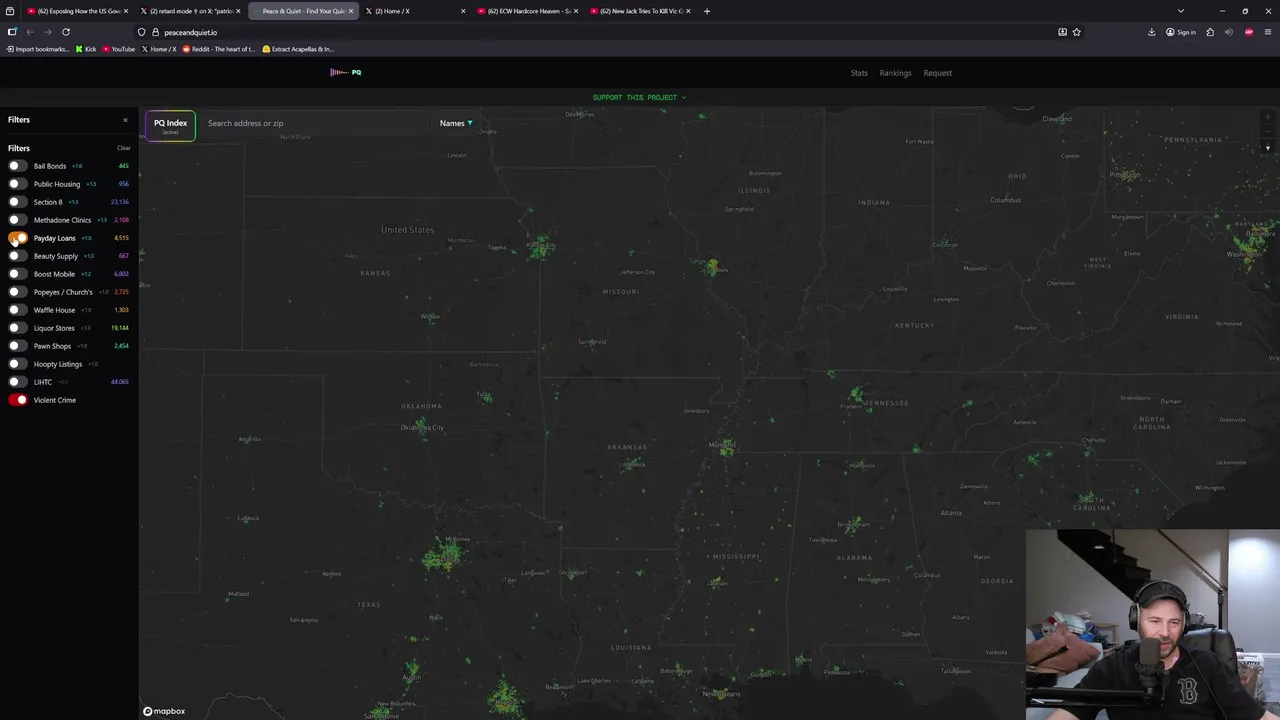Clear all filters

(x=124, y=148)
